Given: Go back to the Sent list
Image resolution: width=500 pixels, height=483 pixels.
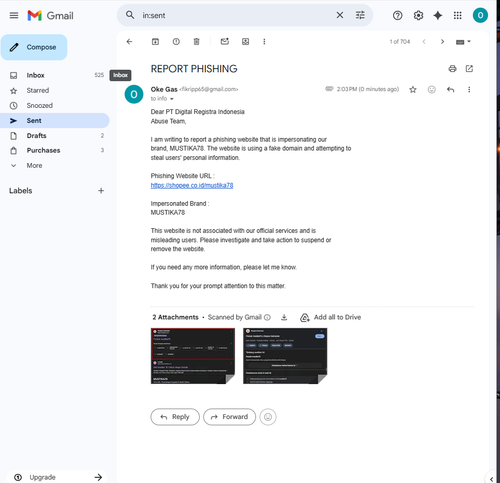Looking at the screenshot, I should [129, 42].
